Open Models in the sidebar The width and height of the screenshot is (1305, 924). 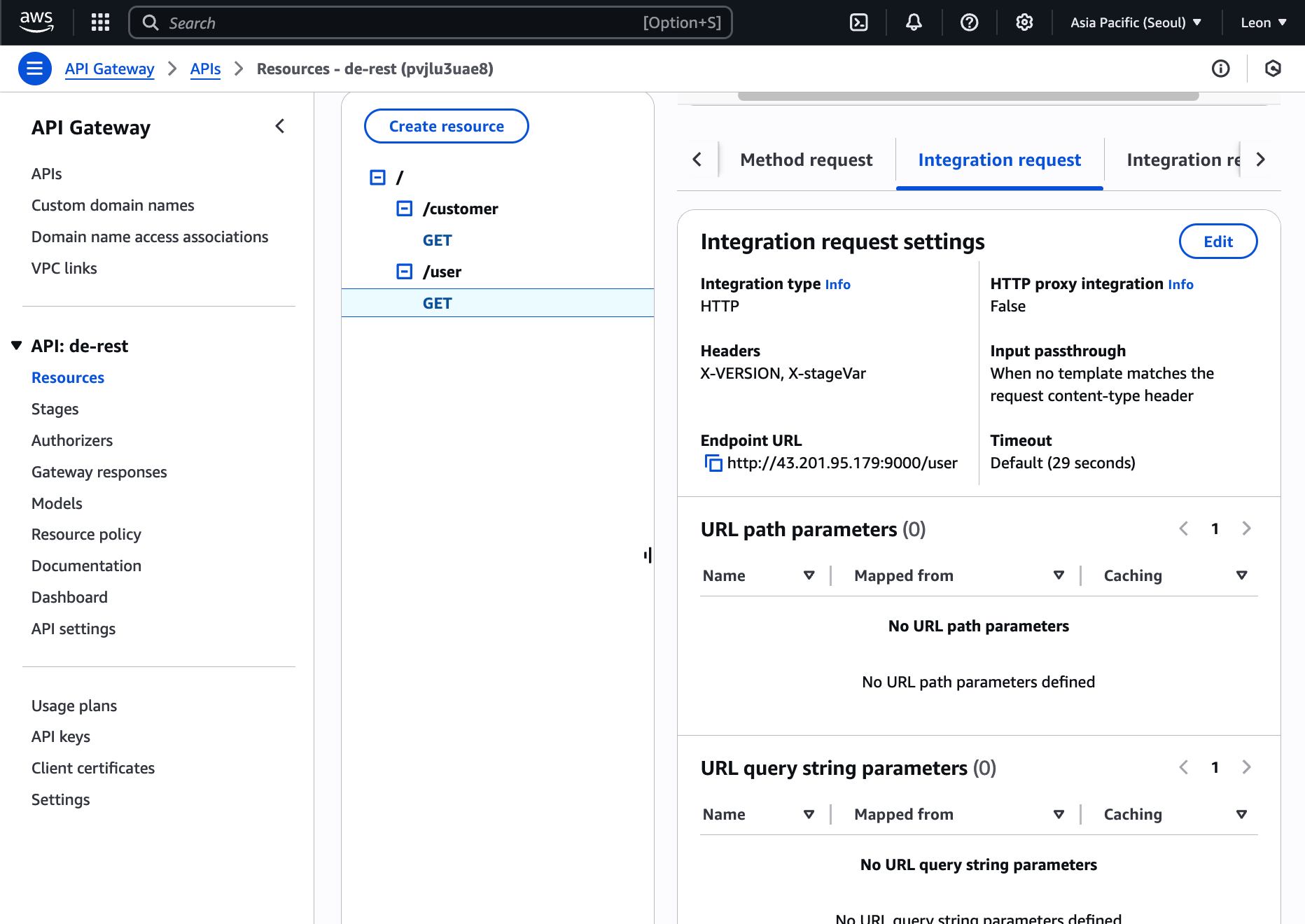point(57,503)
